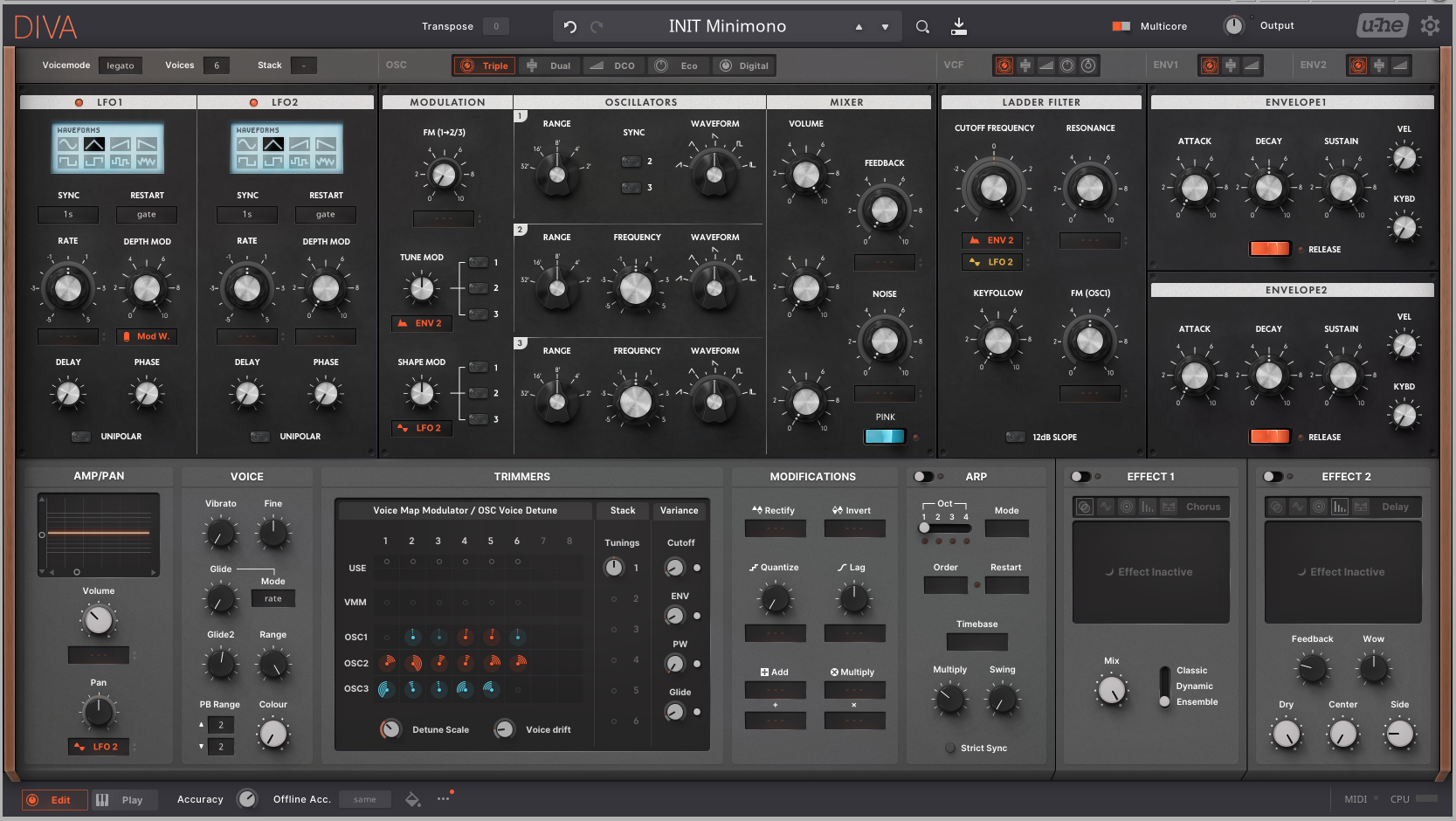Screen dimensions: 1456x821
Task: Select the Plate reverb icon in Effect 2
Action: point(1361,507)
